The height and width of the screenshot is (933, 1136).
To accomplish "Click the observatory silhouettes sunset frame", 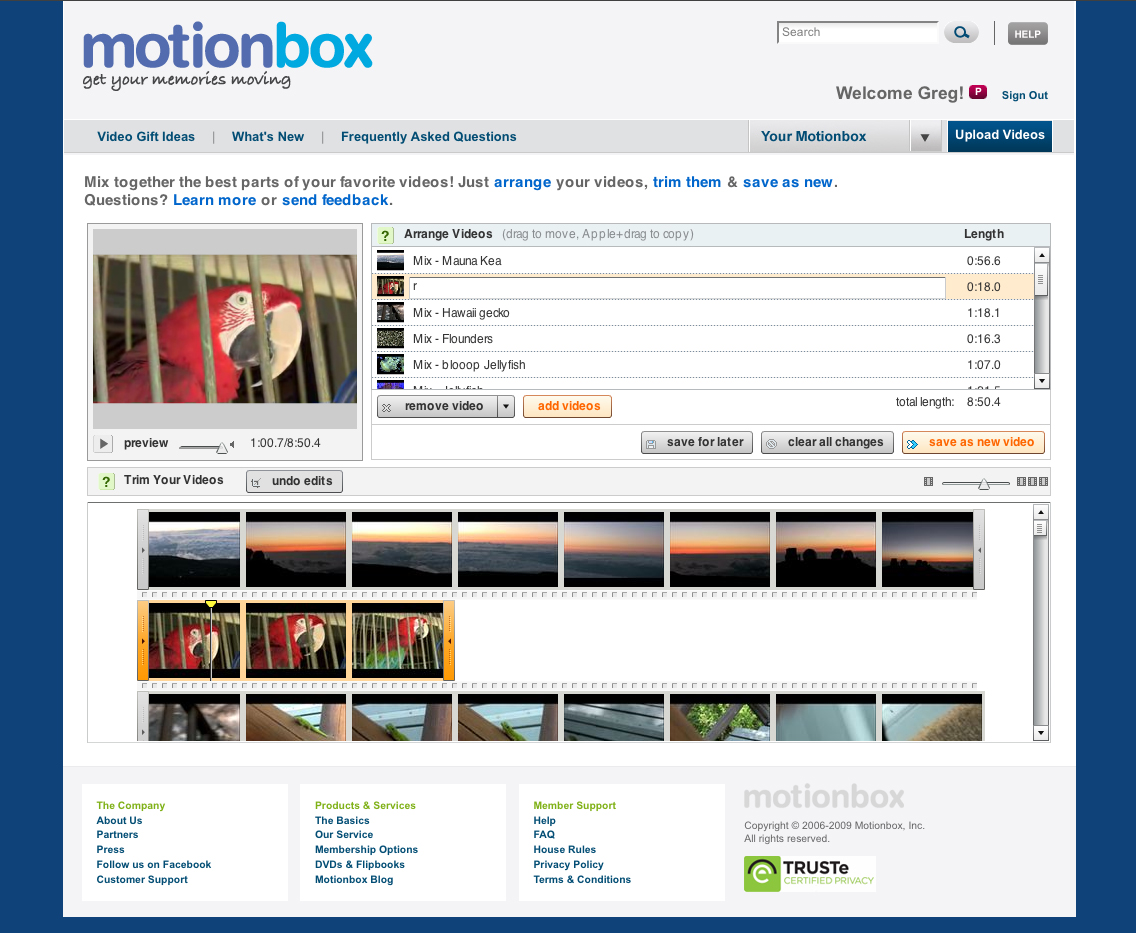I will click(825, 550).
